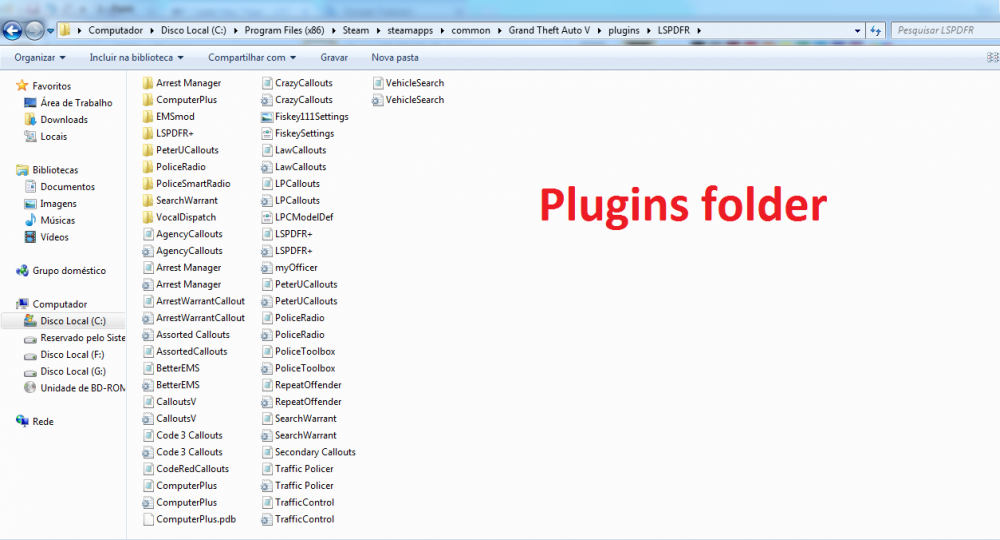Click the Downloads folder icon in sidebar
This screenshot has width=1000, height=540.
(x=30, y=119)
